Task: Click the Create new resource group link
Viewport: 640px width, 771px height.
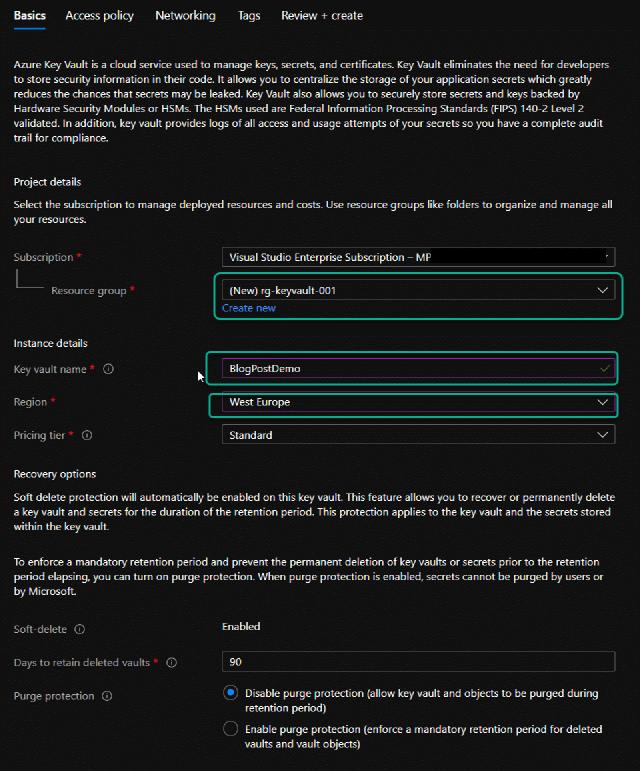Action: (x=249, y=308)
